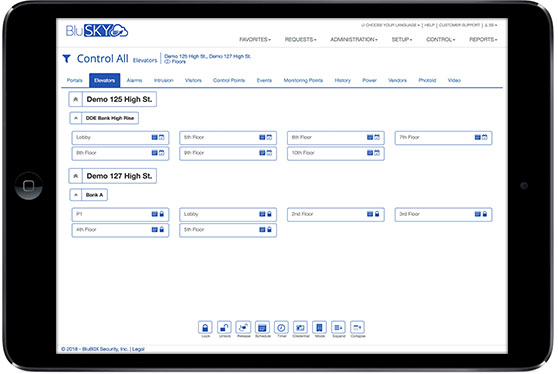Switch to the Alarms tab
Viewport: 558px width, 374px height.
pyautogui.click(x=135, y=80)
